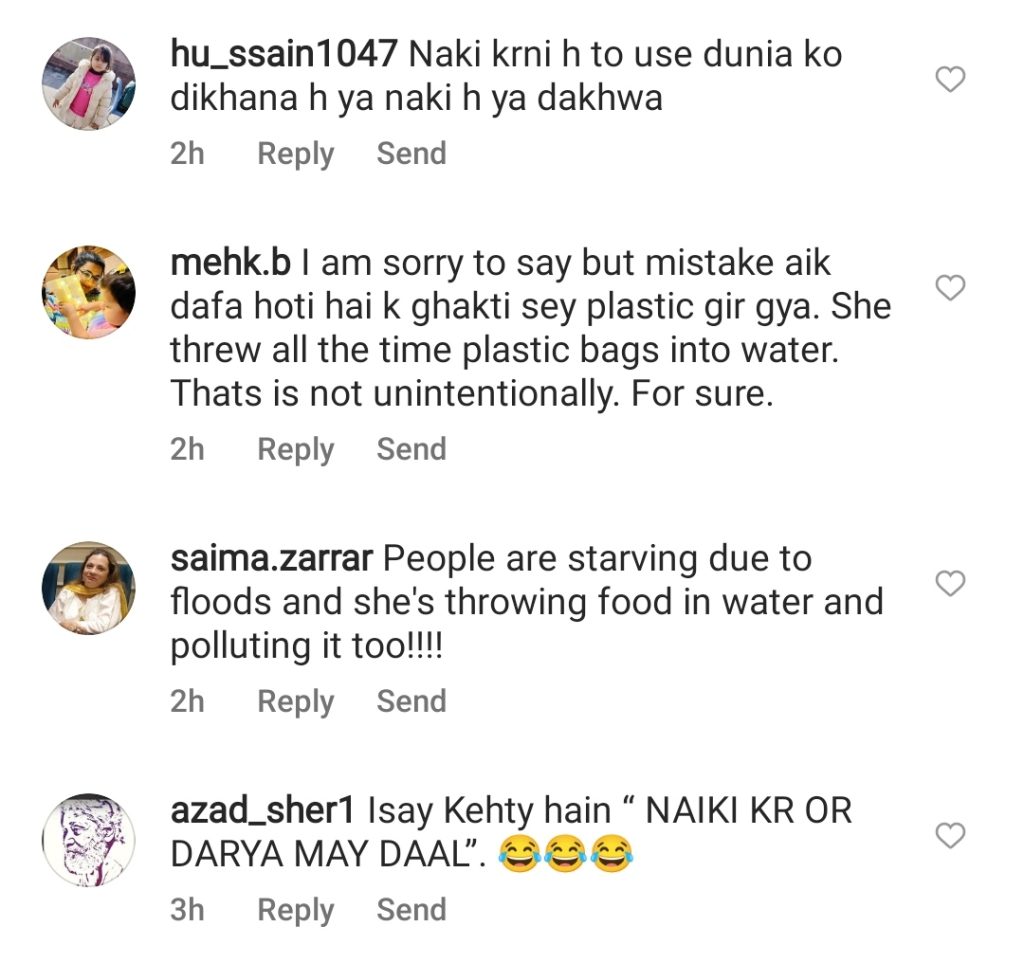Screen dimensions: 1024x963
Task: Heart the azad_sher1 comment
Action: pyautogui.click(x=949, y=835)
